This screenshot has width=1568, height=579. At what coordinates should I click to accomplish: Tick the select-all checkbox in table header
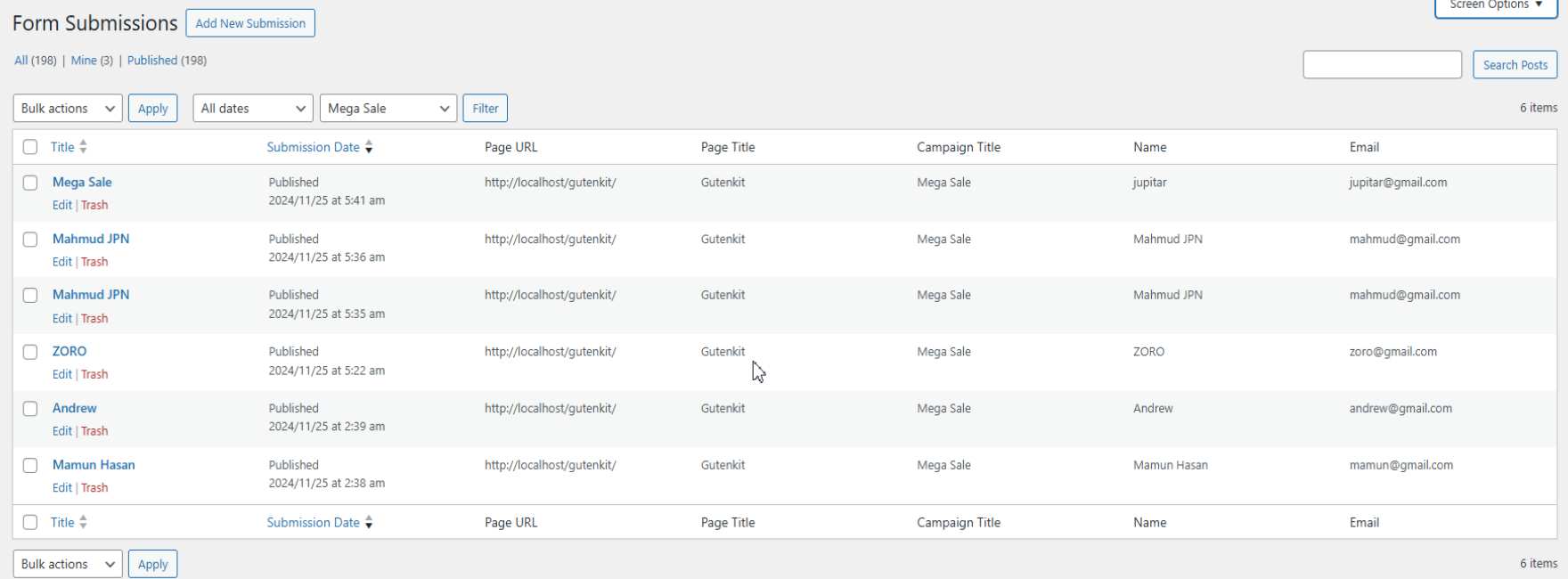[30, 147]
